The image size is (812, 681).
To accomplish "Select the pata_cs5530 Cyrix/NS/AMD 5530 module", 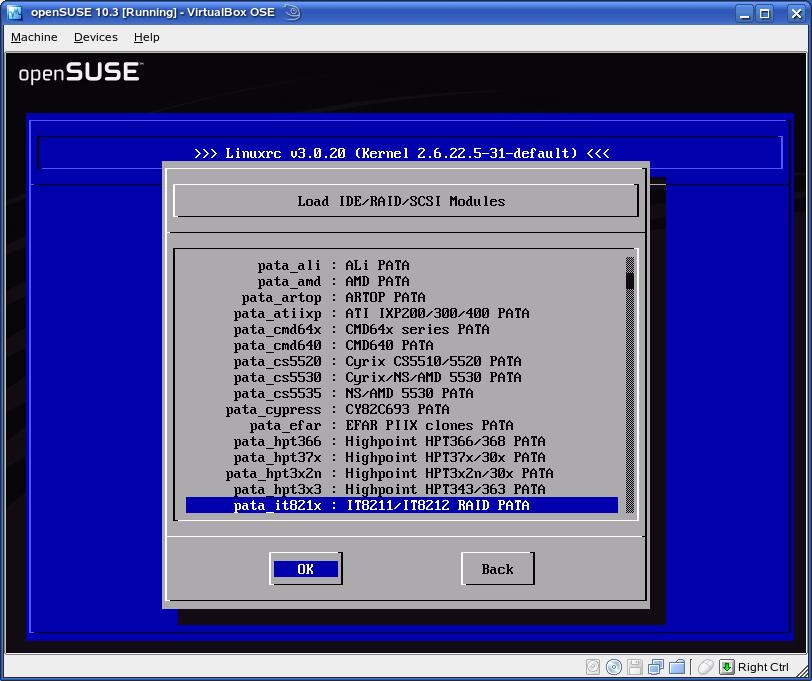I will [402, 378].
